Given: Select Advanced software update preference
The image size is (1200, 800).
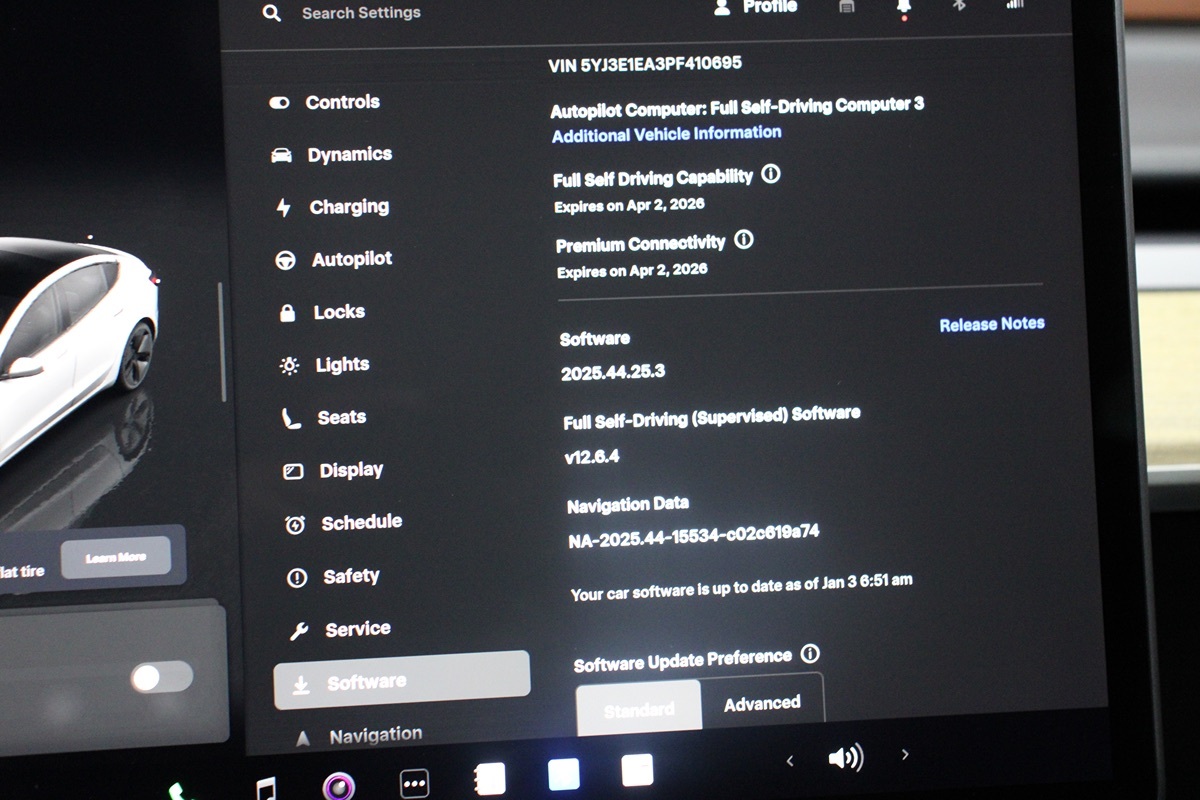Looking at the screenshot, I should coord(762,704).
